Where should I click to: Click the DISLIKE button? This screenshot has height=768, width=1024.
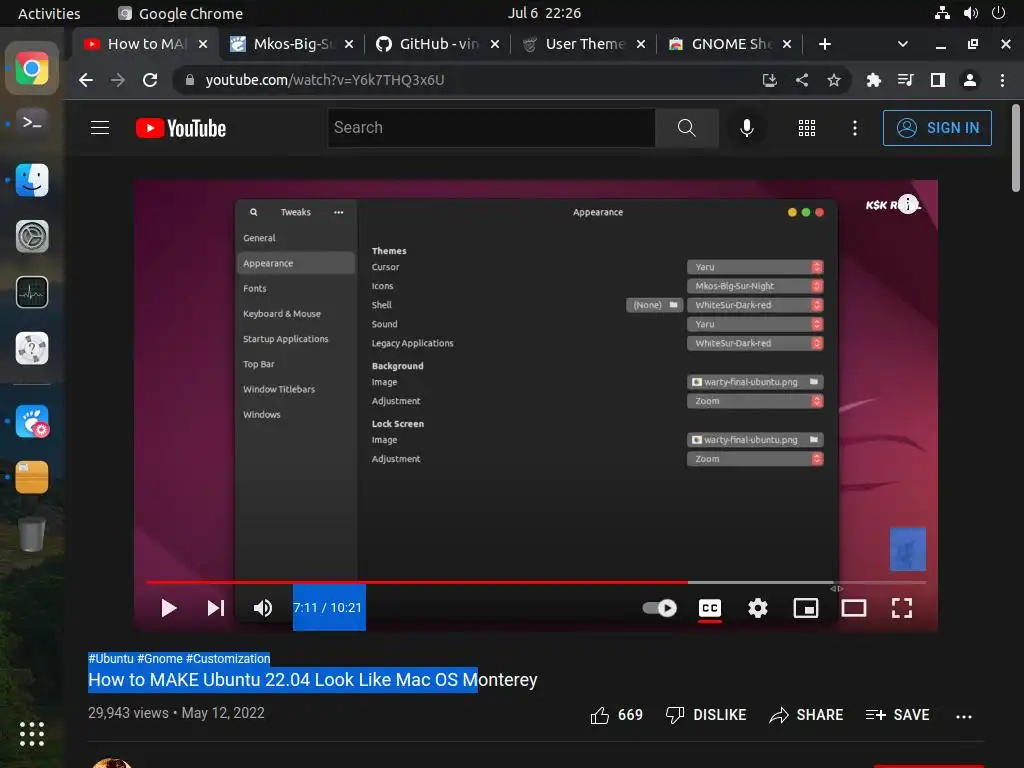click(705, 715)
